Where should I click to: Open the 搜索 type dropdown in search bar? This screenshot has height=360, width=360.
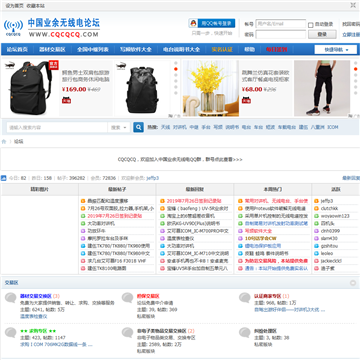(x=119, y=127)
